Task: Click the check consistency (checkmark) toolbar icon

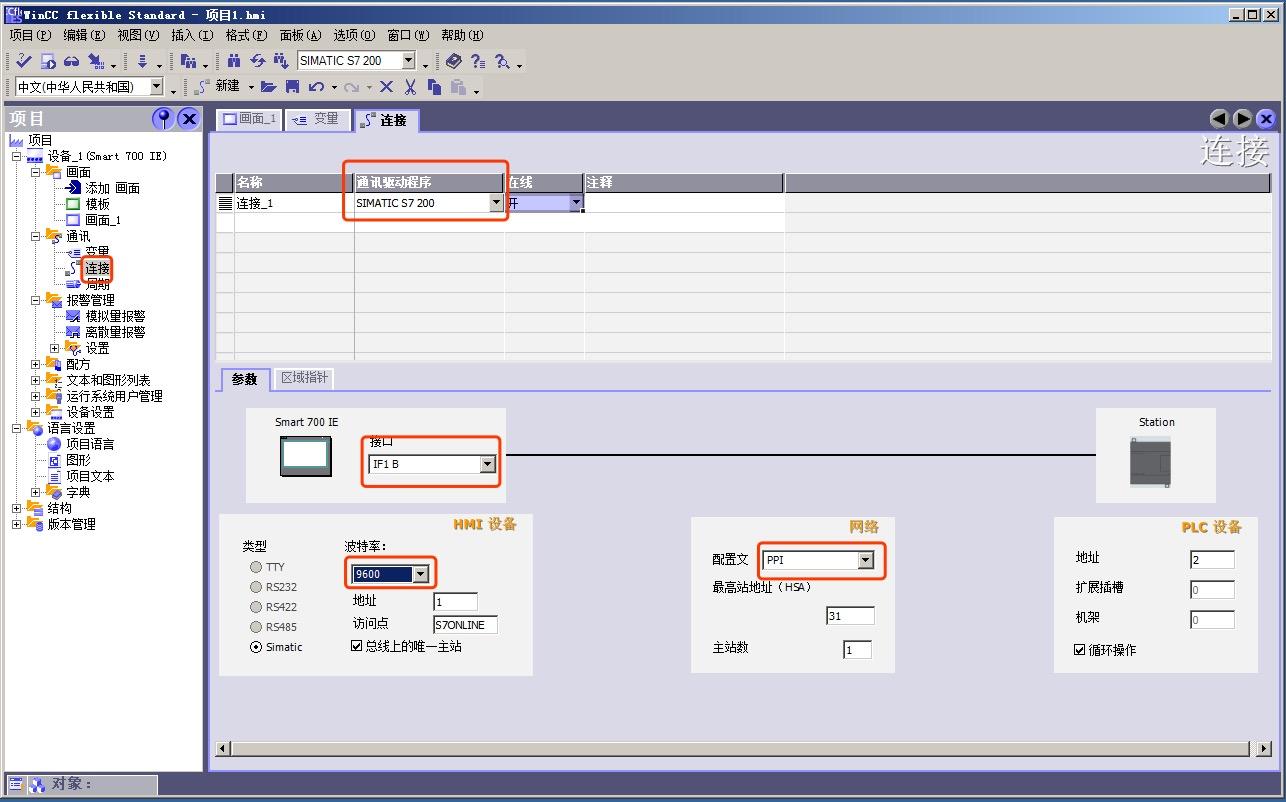Action: coord(24,61)
